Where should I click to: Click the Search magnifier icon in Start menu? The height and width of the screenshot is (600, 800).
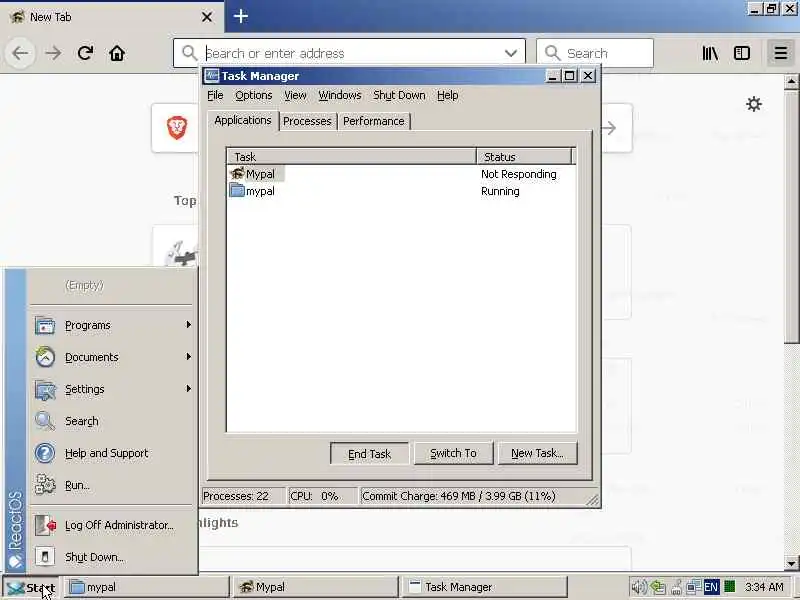(45, 421)
